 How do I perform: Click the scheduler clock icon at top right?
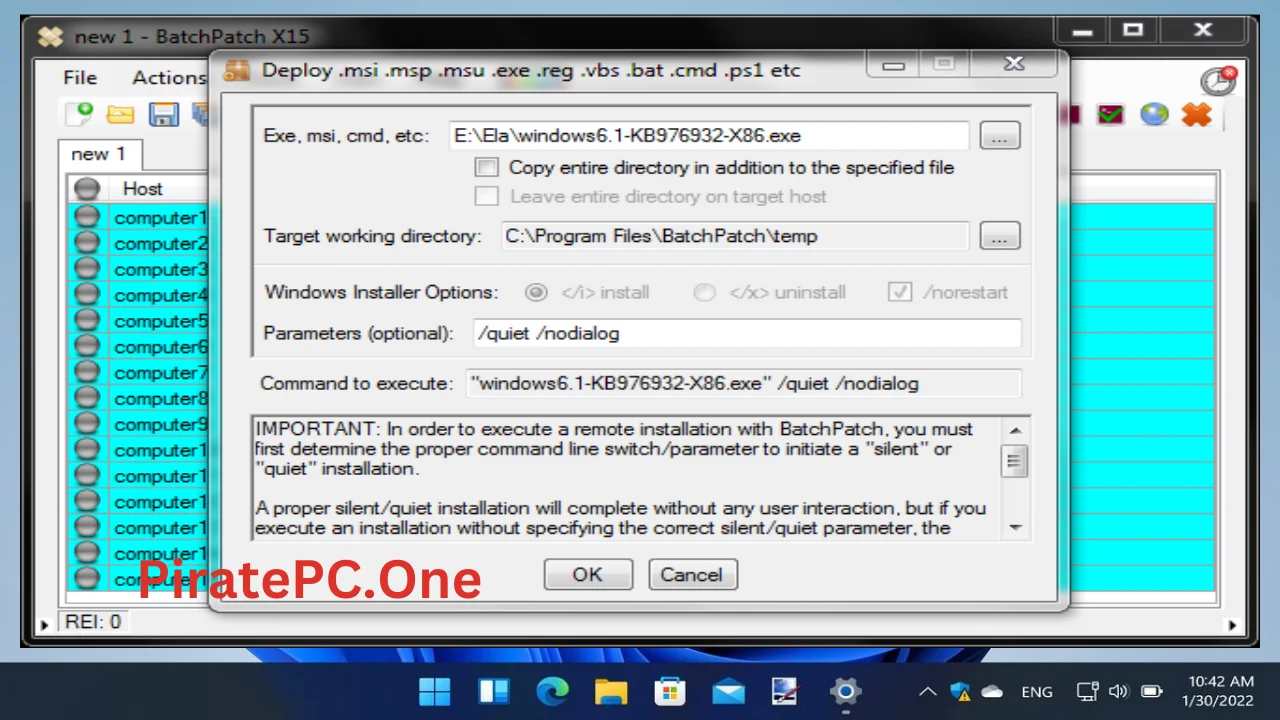[1218, 81]
